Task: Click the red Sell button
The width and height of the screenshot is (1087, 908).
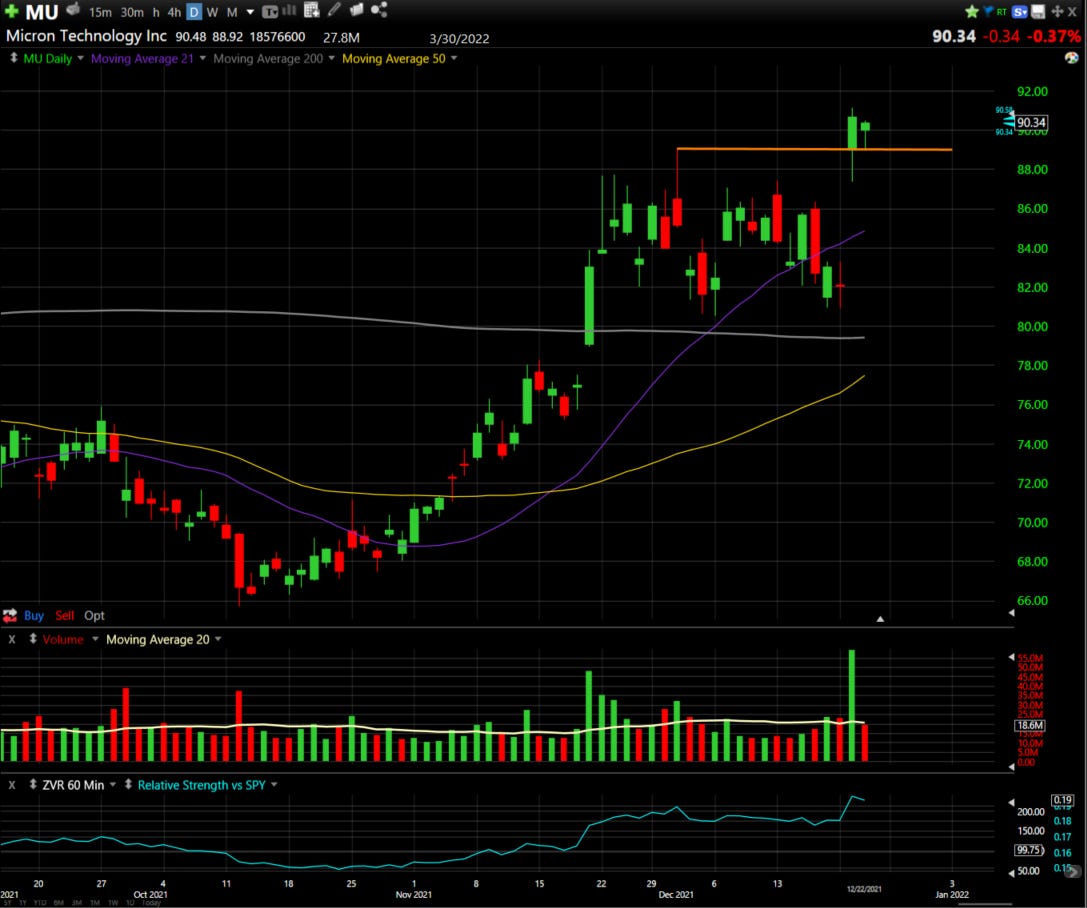Action: click(x=64, y=615)
